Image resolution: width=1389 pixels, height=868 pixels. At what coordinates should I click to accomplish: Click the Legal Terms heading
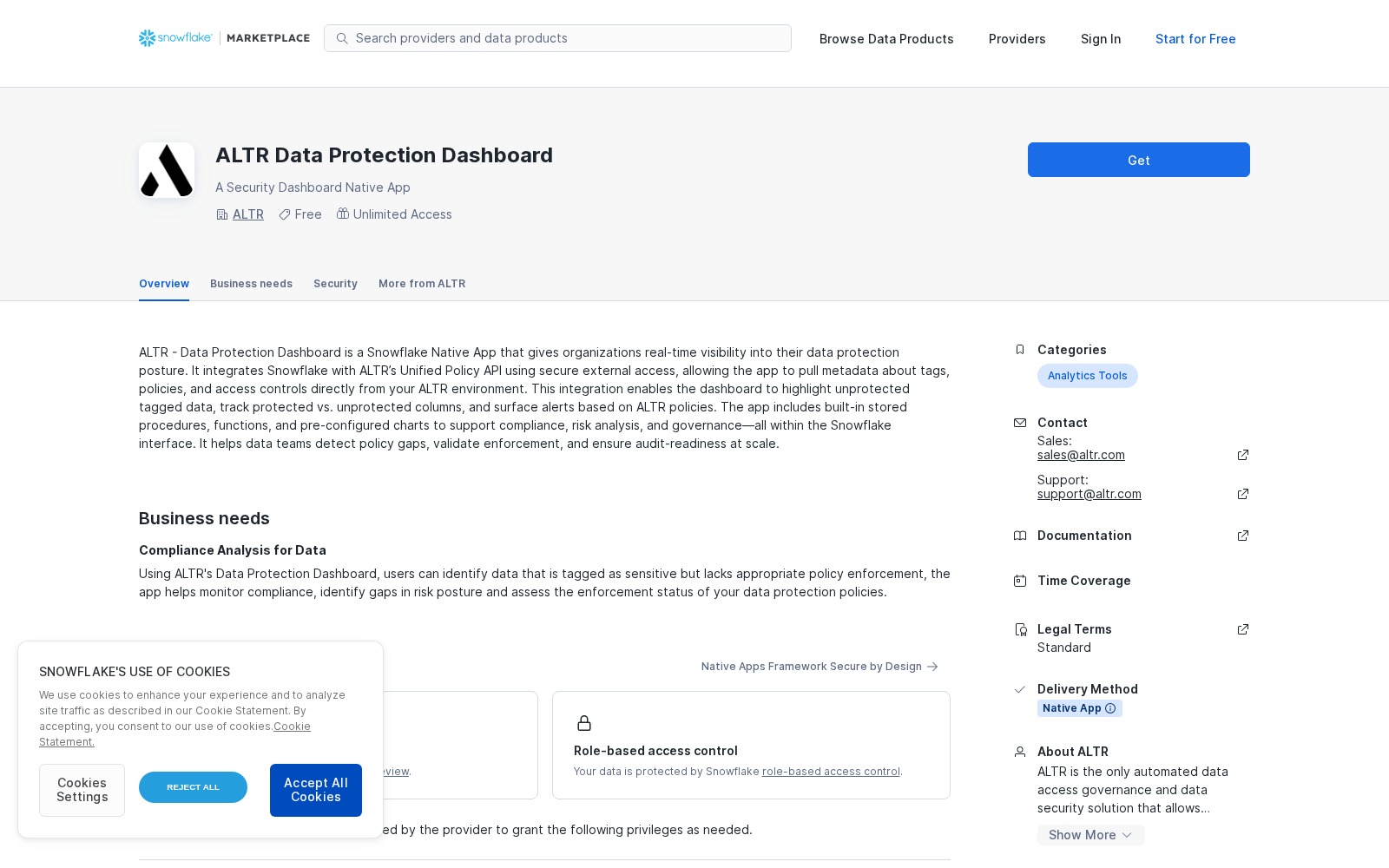1075,629
